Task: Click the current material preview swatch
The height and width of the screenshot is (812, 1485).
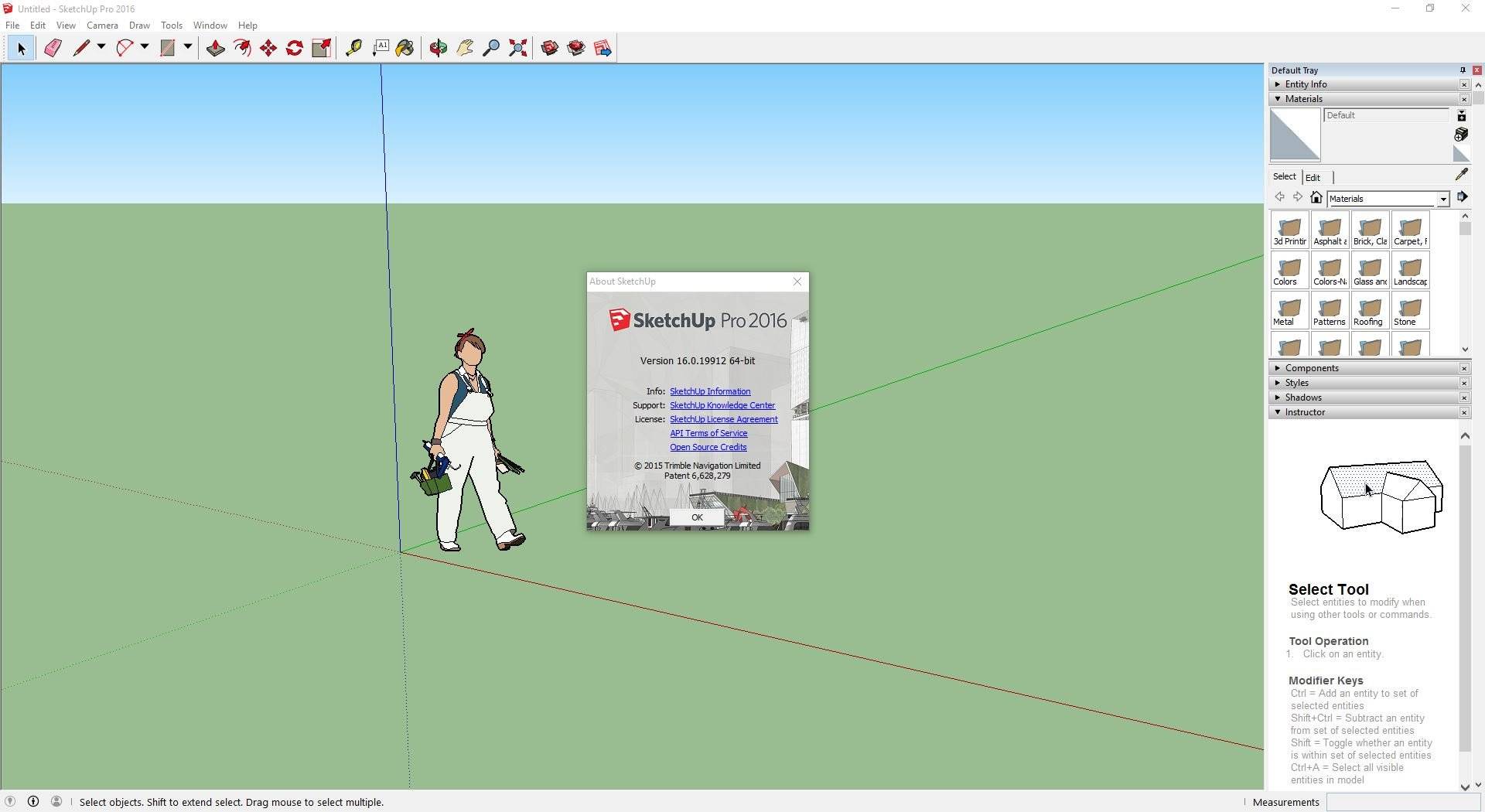Action: point(1296,135)
